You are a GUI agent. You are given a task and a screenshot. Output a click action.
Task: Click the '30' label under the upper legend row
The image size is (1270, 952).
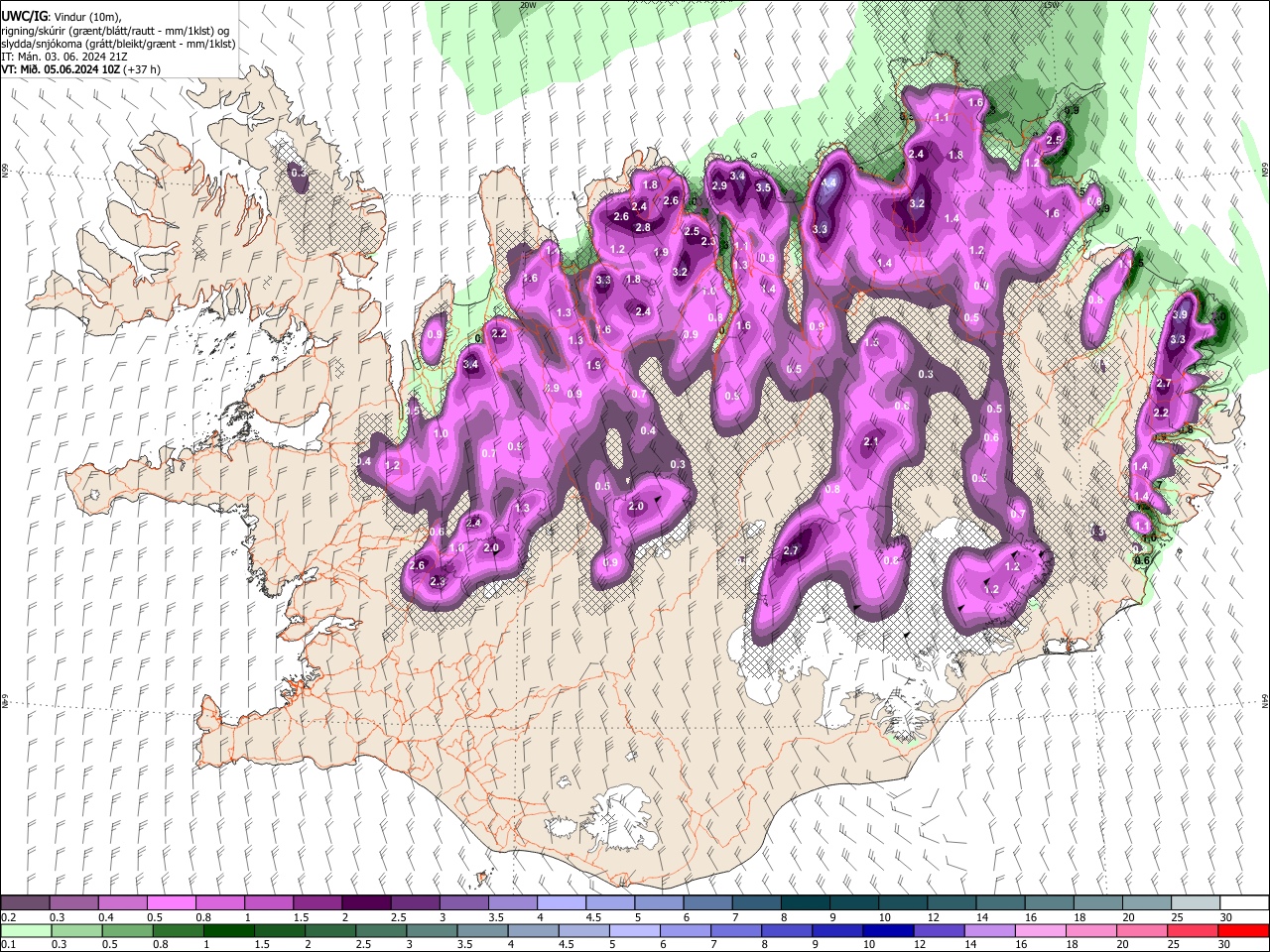pyautogui.click(x=1226, y=917)
